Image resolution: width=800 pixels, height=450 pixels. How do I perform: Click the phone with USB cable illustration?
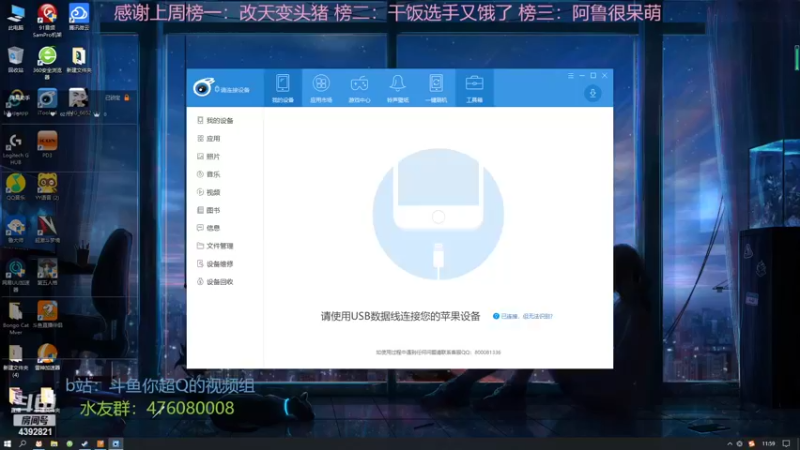438,214
